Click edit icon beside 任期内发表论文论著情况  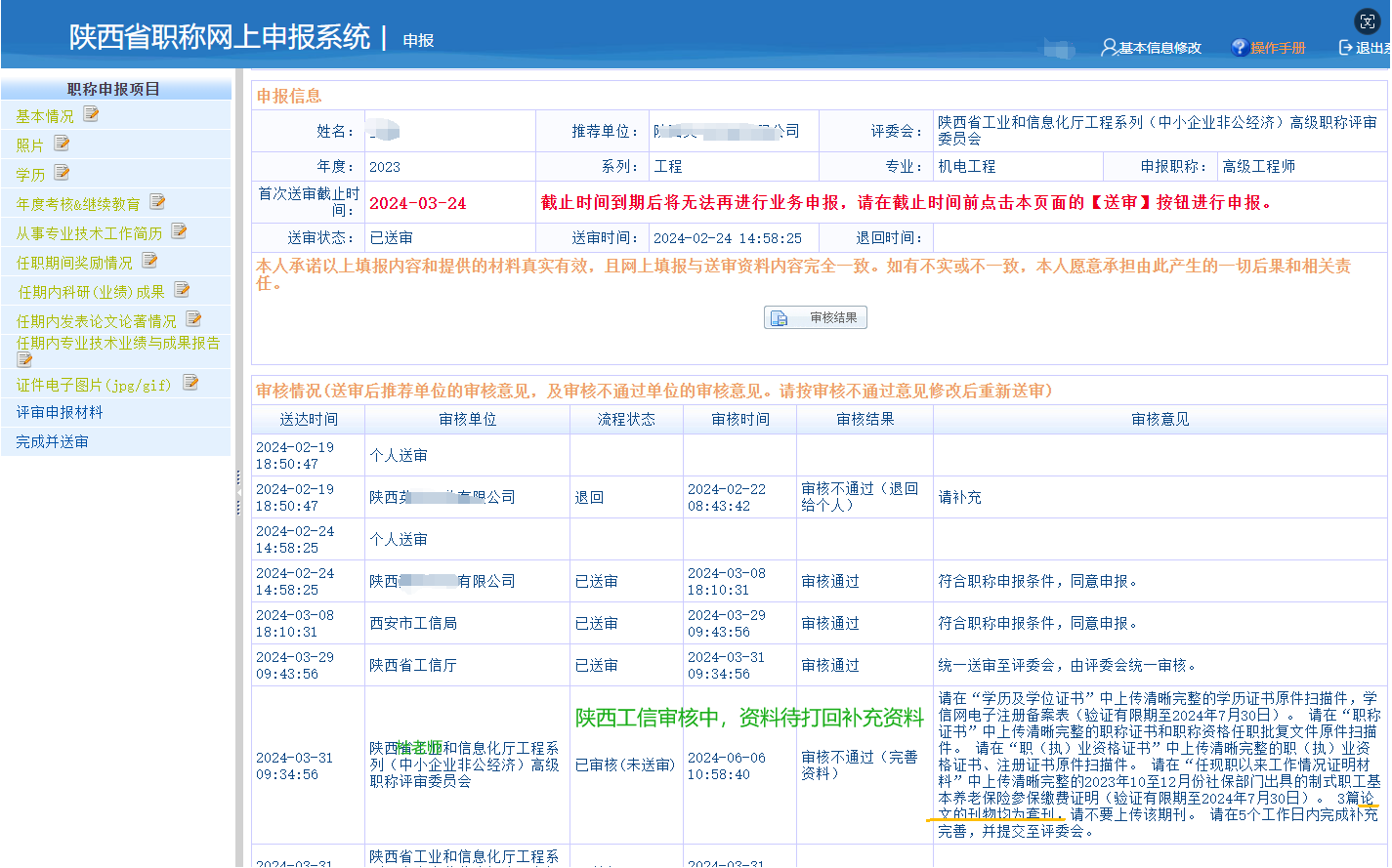[x=193, y=319]
